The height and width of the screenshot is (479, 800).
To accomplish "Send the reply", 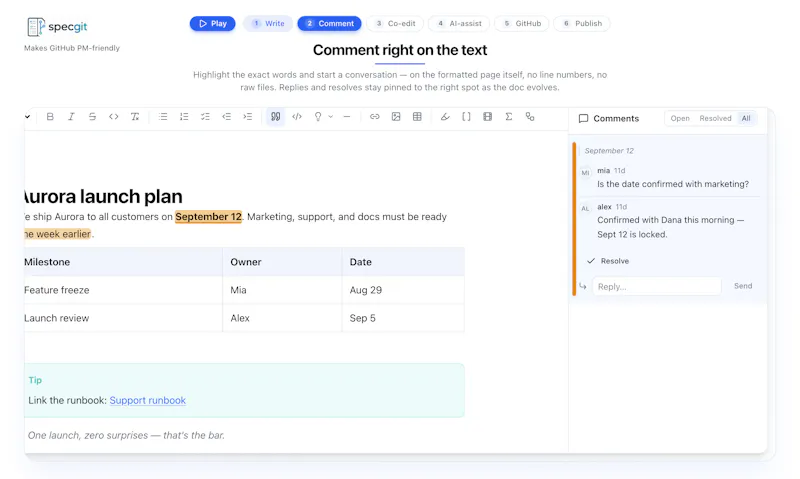I will (x=743, y=286).
